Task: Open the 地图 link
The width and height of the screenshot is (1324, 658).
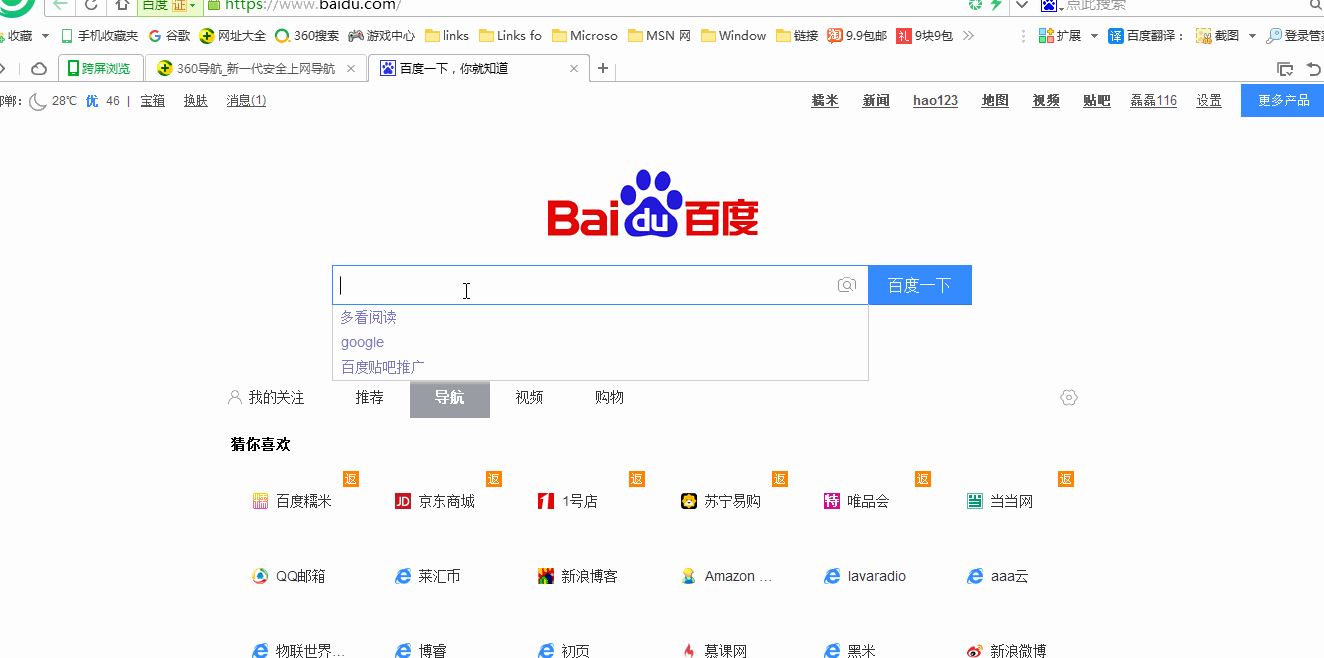Action: click(x=995, y=101)
